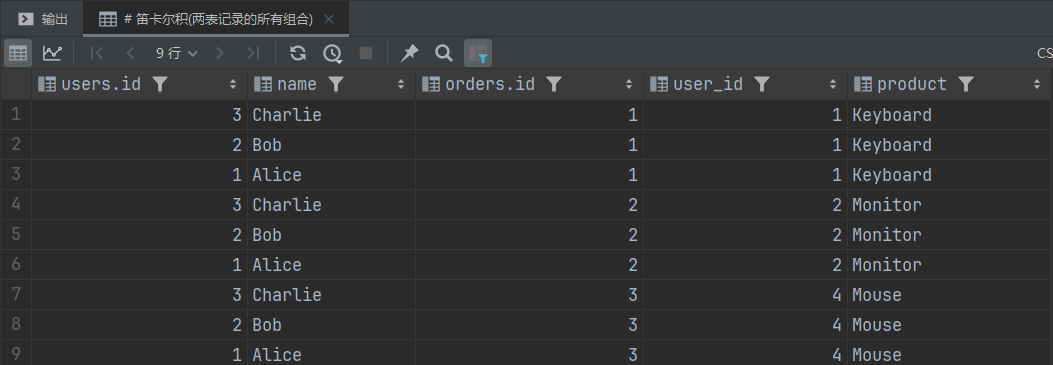Viewport: 1053px width, 365px height.
Task: Open filter for product column
Action: [966, 84]
